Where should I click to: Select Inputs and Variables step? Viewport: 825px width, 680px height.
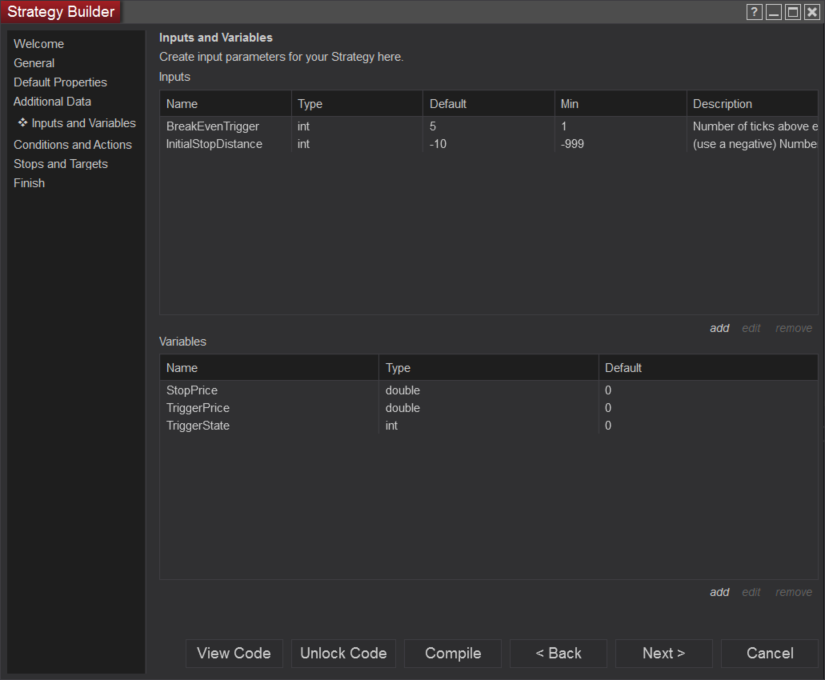coord(77,123)
